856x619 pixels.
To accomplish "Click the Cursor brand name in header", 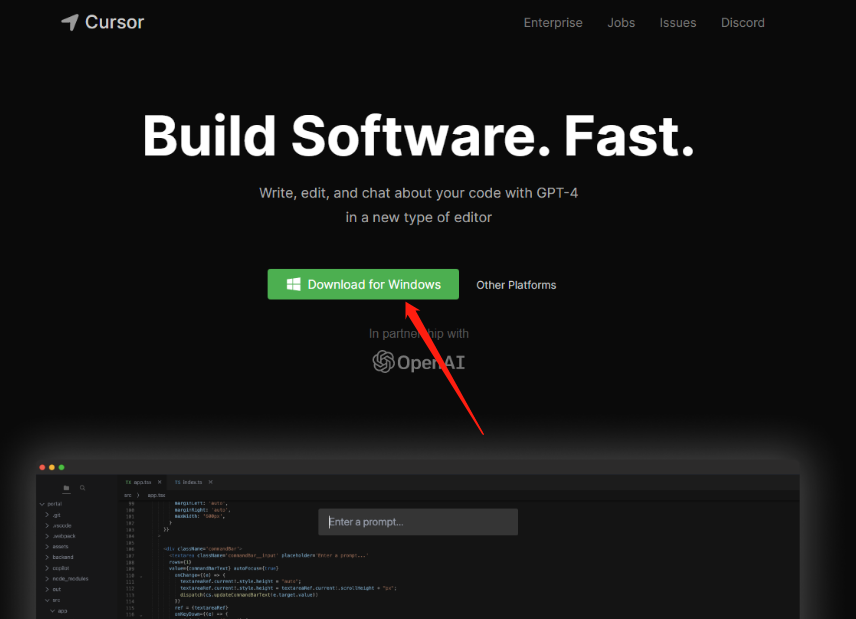I will (x=115, y=22).
